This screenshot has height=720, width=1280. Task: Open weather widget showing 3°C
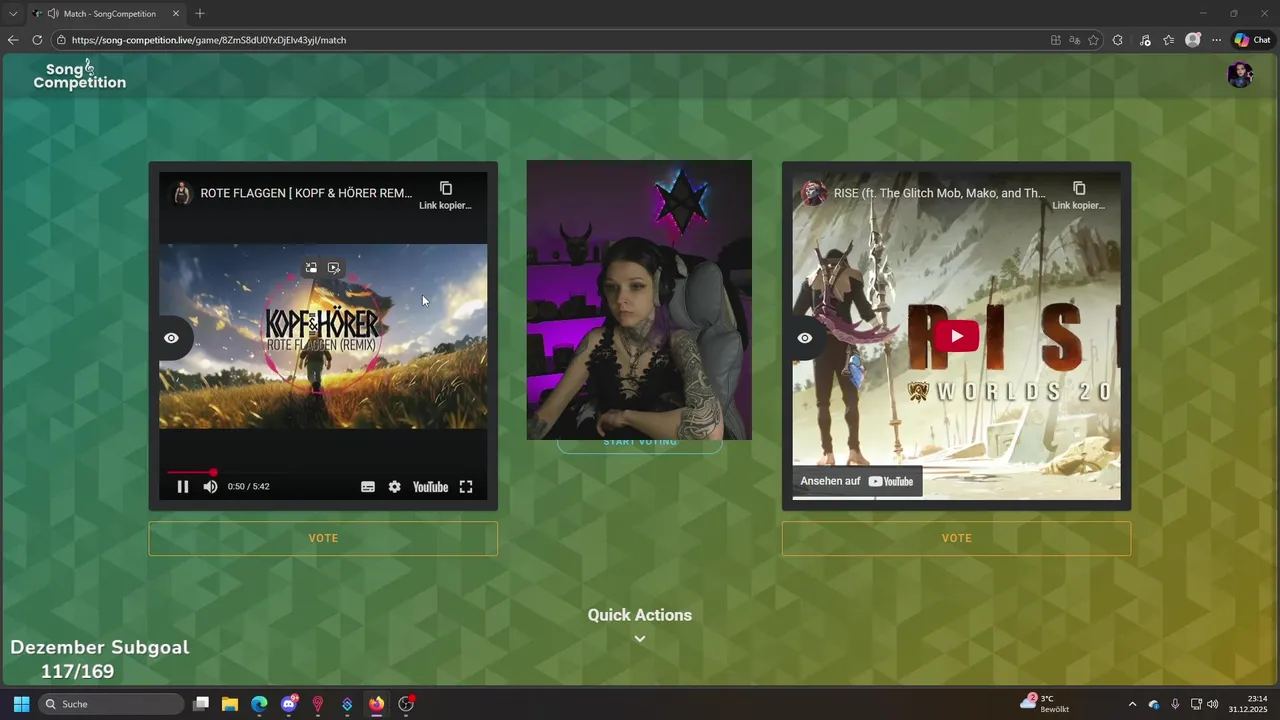(x=1044, y=703)
